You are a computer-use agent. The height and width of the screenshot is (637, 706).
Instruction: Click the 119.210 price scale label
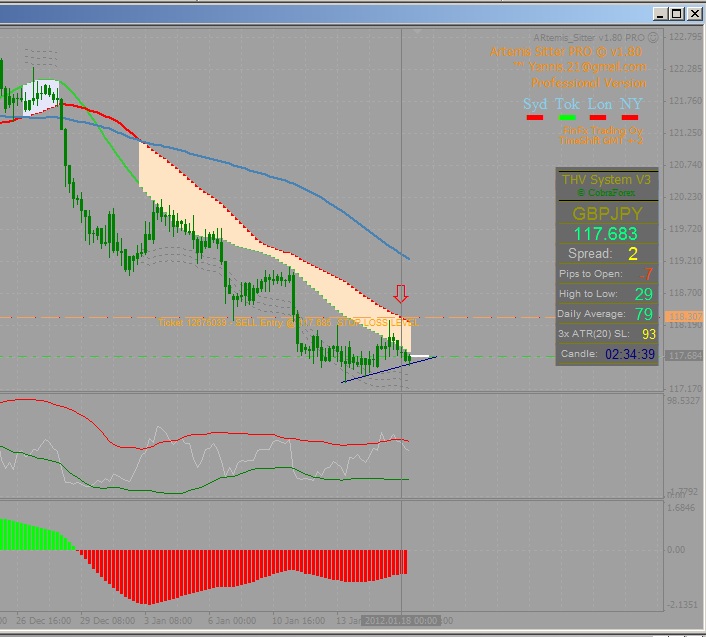point(685,261)
